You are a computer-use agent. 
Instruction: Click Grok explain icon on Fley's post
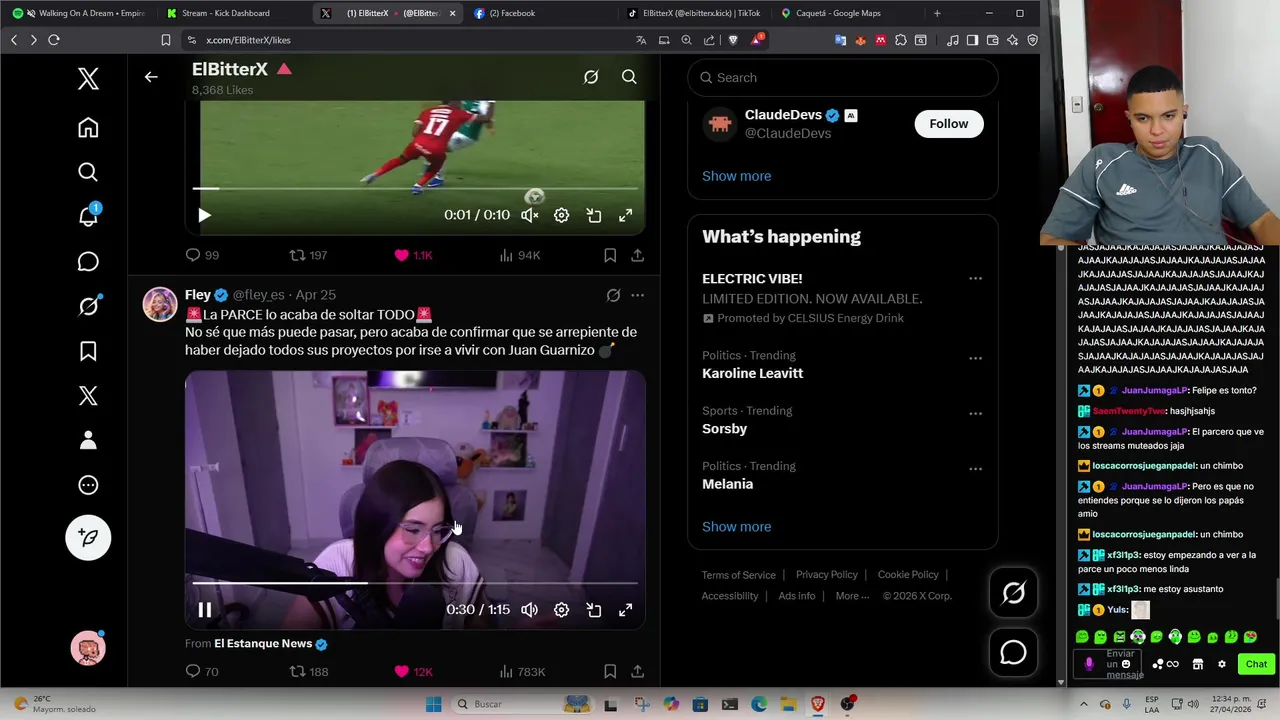613,295
